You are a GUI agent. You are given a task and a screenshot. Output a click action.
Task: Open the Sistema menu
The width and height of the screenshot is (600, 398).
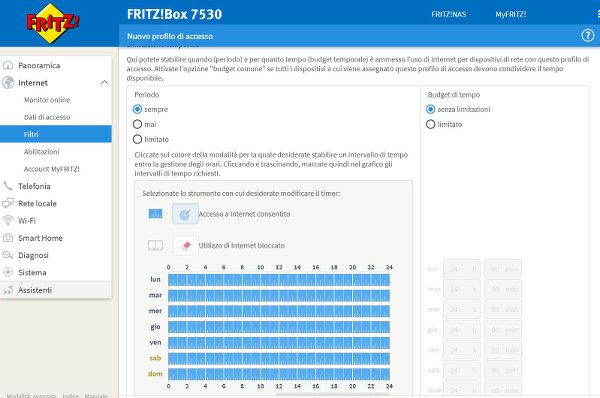tap(56, 272)
